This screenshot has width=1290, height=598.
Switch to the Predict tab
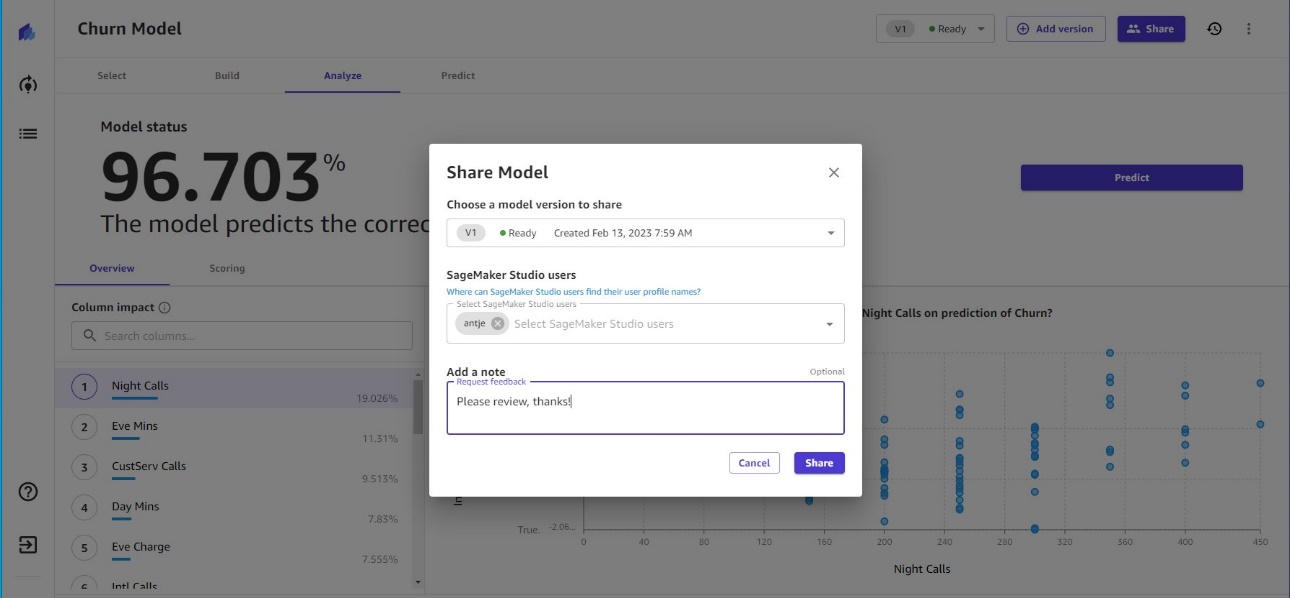[x=458, y=76]
